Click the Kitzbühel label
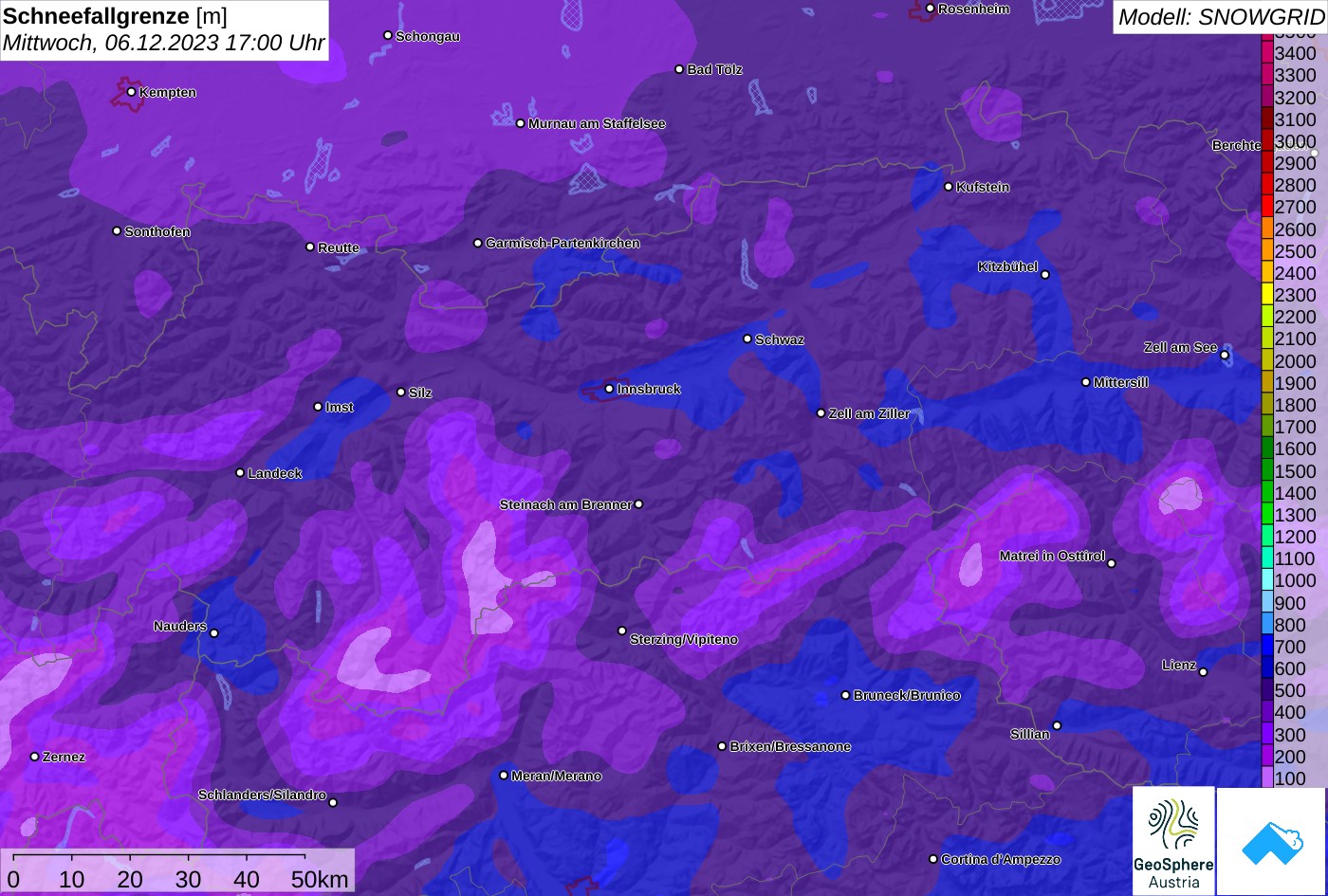1328x896 pixels. point(1007,267)
